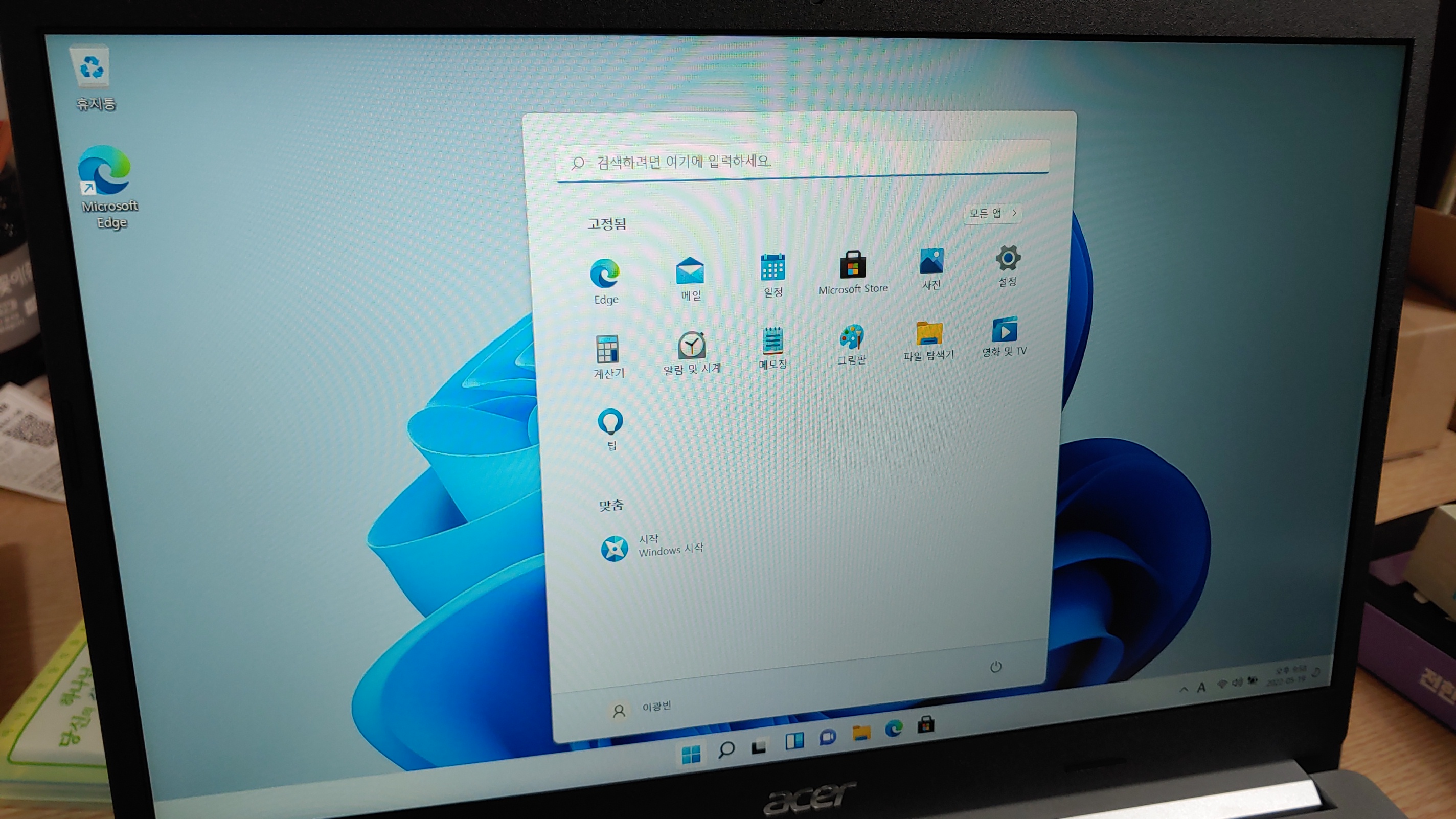Image resolution: width=1456 pixels, height=819 pixels.
Task: Open 메모장 (Notepad) app
Action: pyautogui.click(x=772, y=349)
